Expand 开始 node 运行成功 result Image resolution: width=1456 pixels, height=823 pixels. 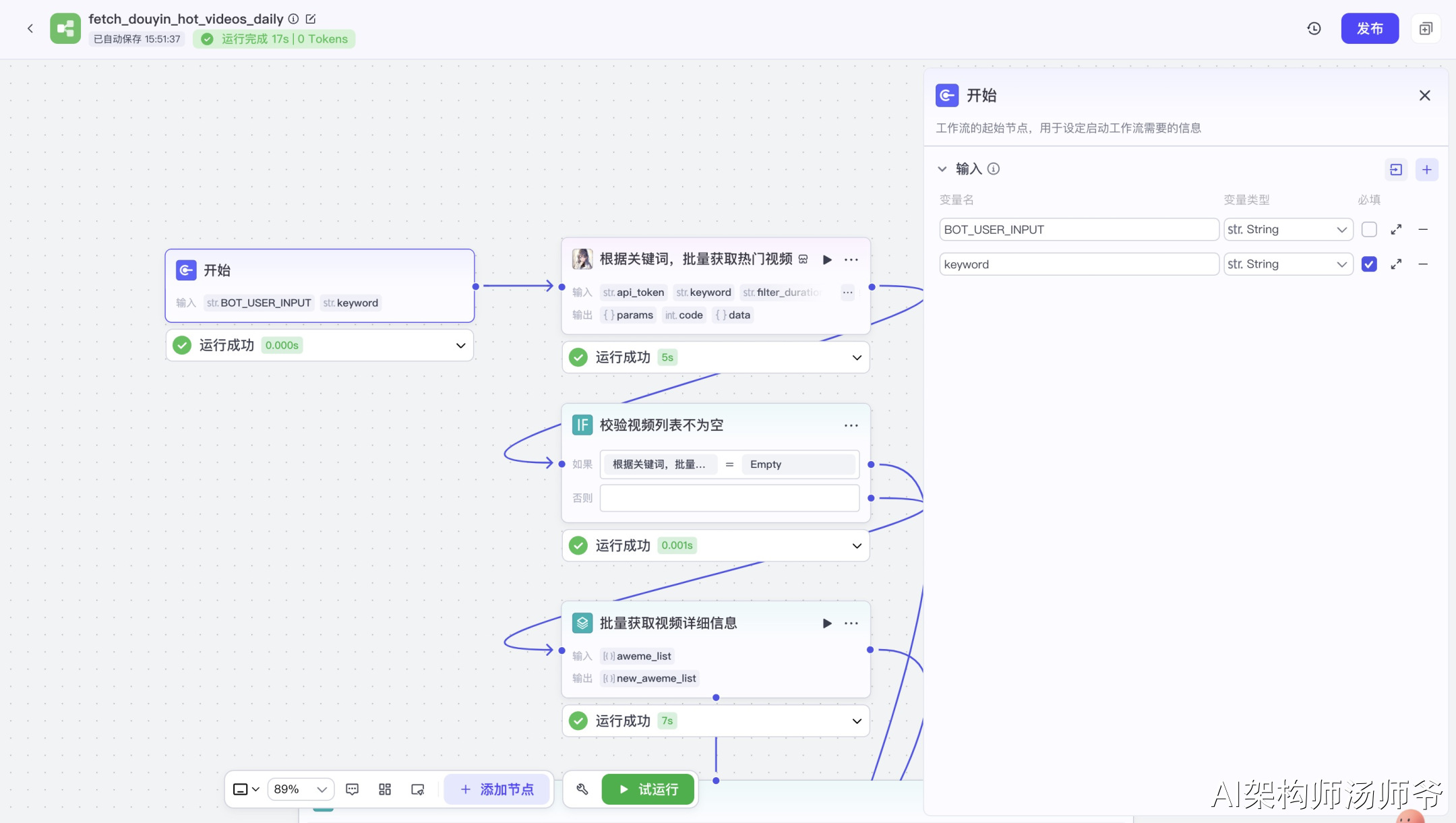460,345
